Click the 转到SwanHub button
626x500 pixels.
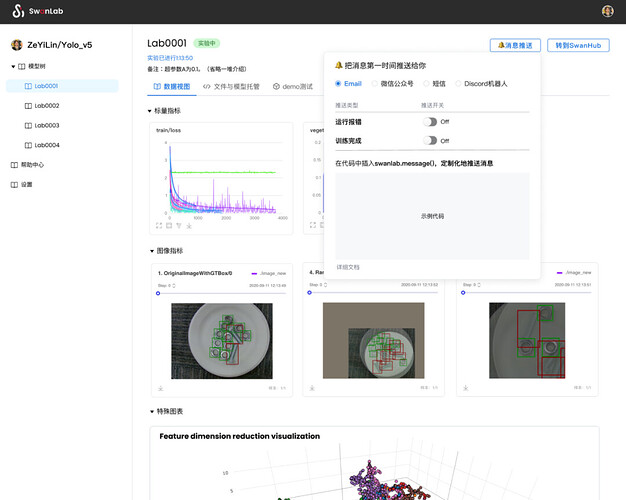(578, 45)
